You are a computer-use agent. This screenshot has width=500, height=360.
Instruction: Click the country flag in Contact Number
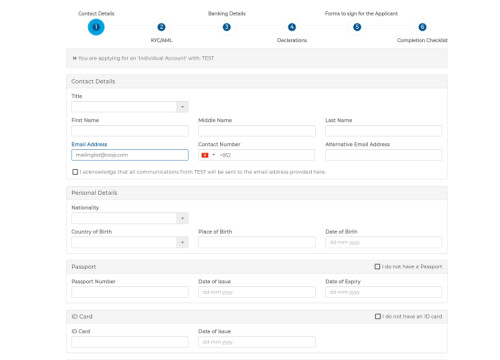click(205, 155)
